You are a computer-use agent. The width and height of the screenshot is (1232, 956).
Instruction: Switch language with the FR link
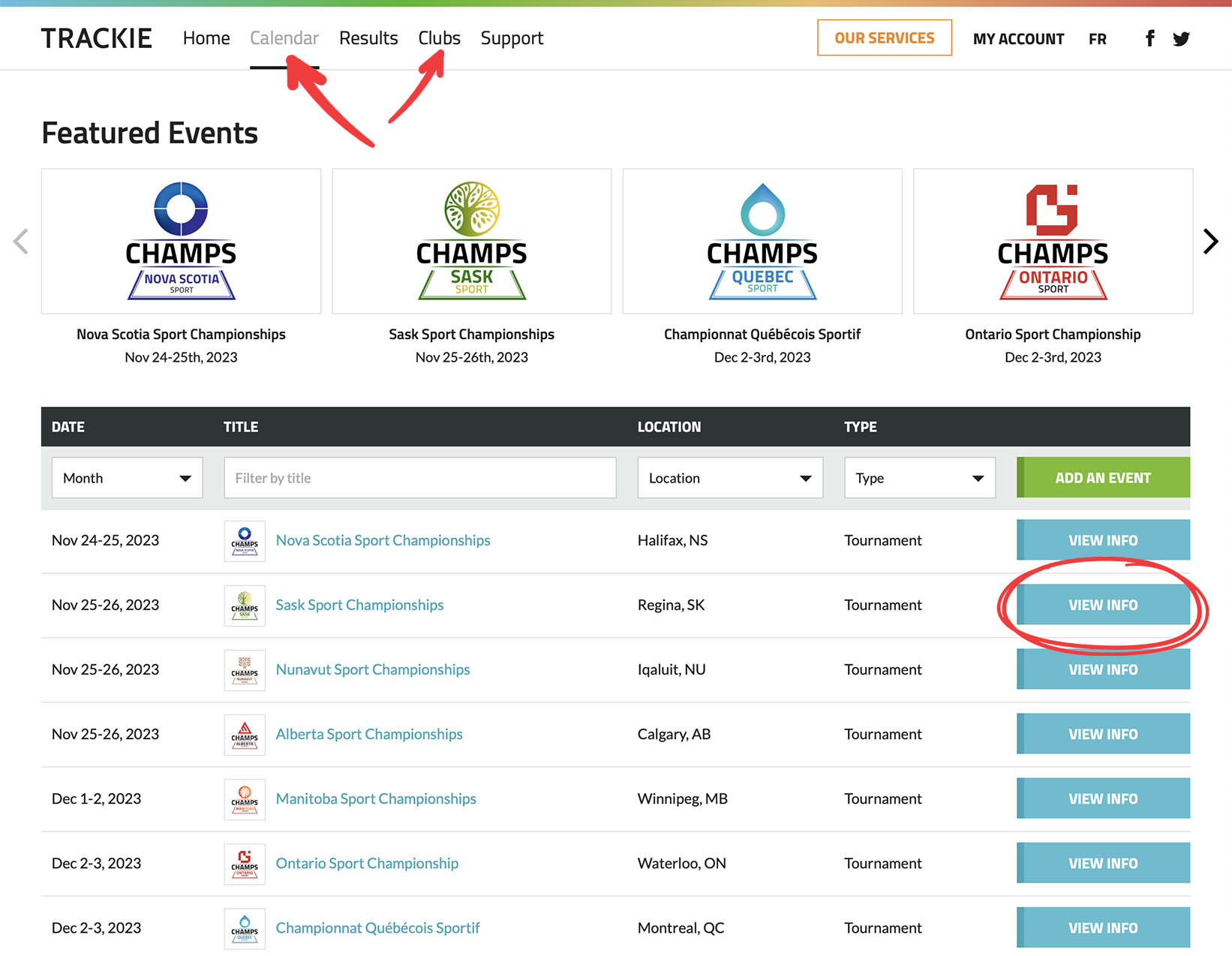tap(1097, 39)
